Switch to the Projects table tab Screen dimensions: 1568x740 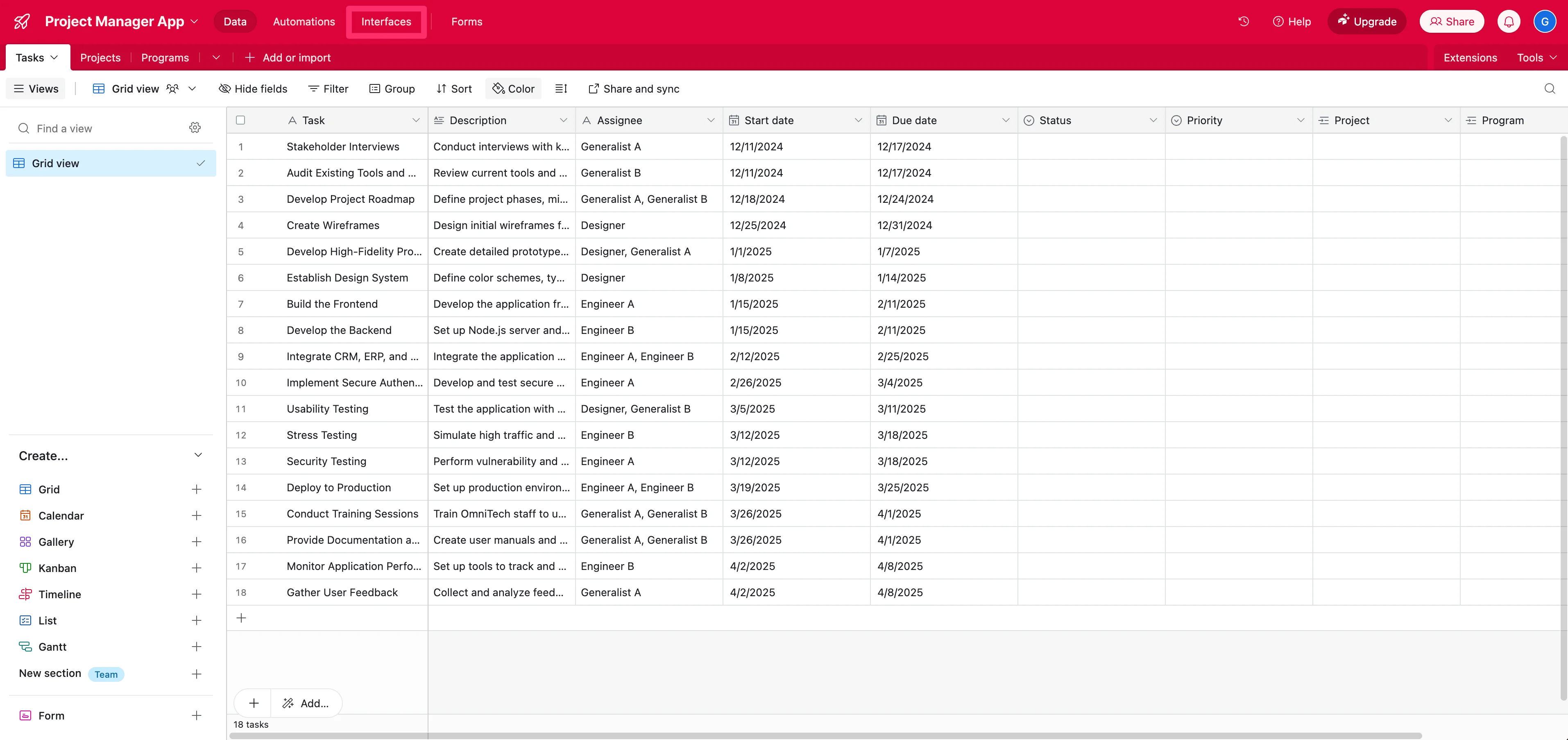coord(100,58)
